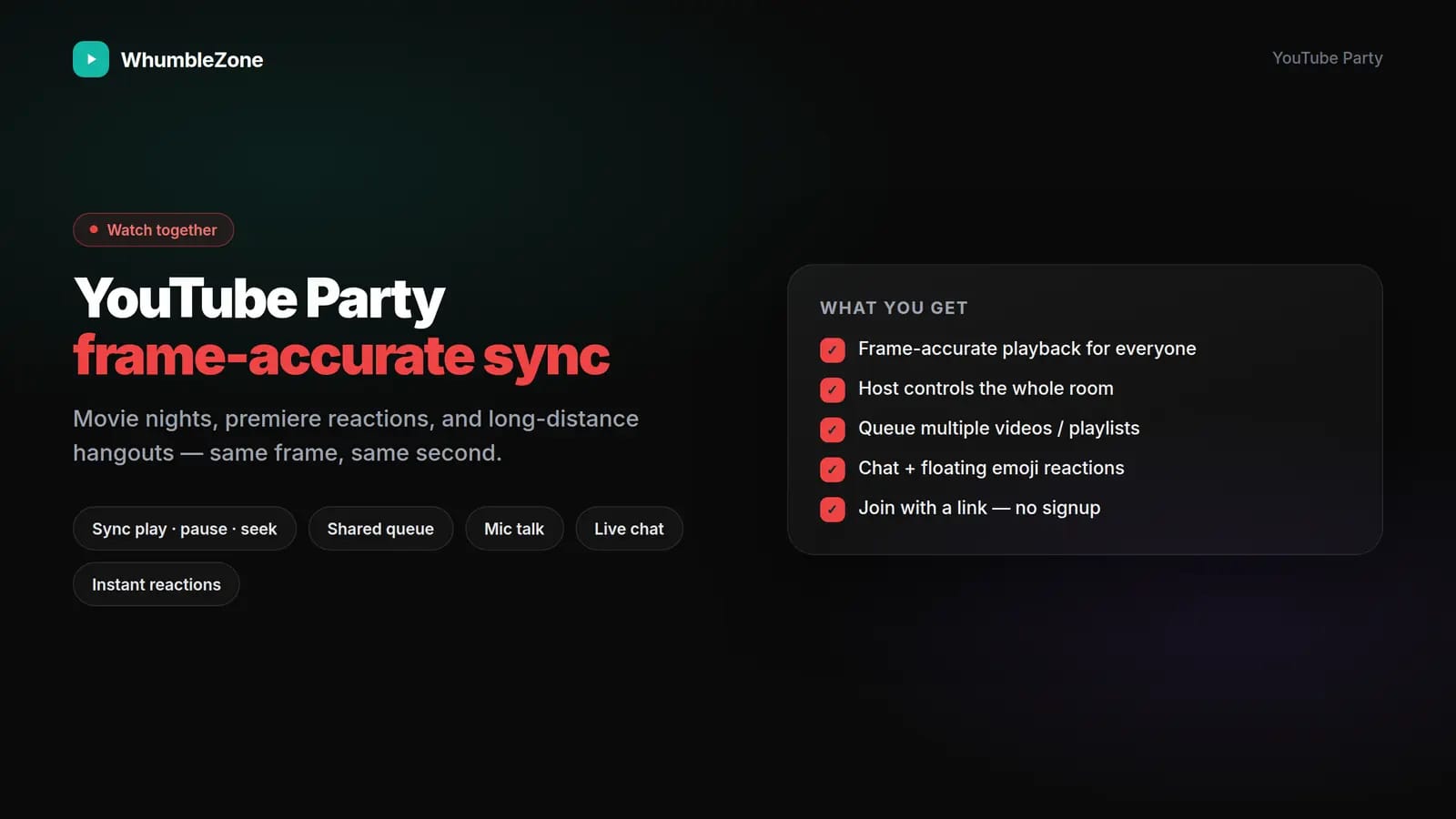Click the text Frame-accurate playback for everyone
This screenshot has width=1456, height=819.
[x=1027, y=349]
